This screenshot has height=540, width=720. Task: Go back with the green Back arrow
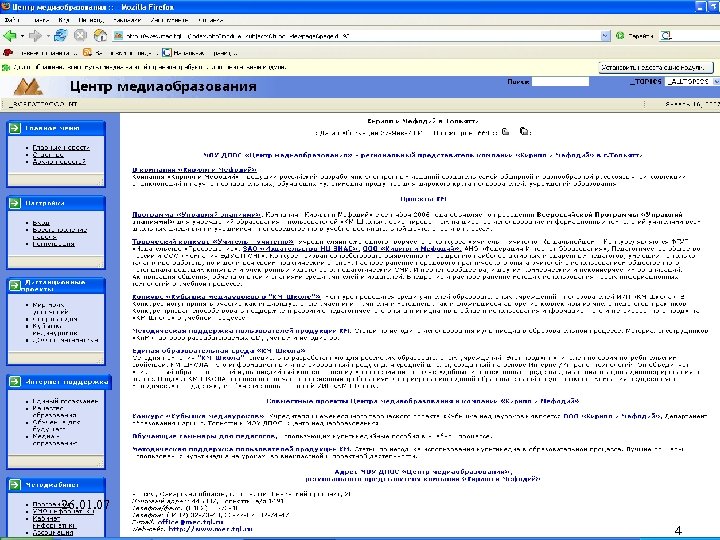9,35
